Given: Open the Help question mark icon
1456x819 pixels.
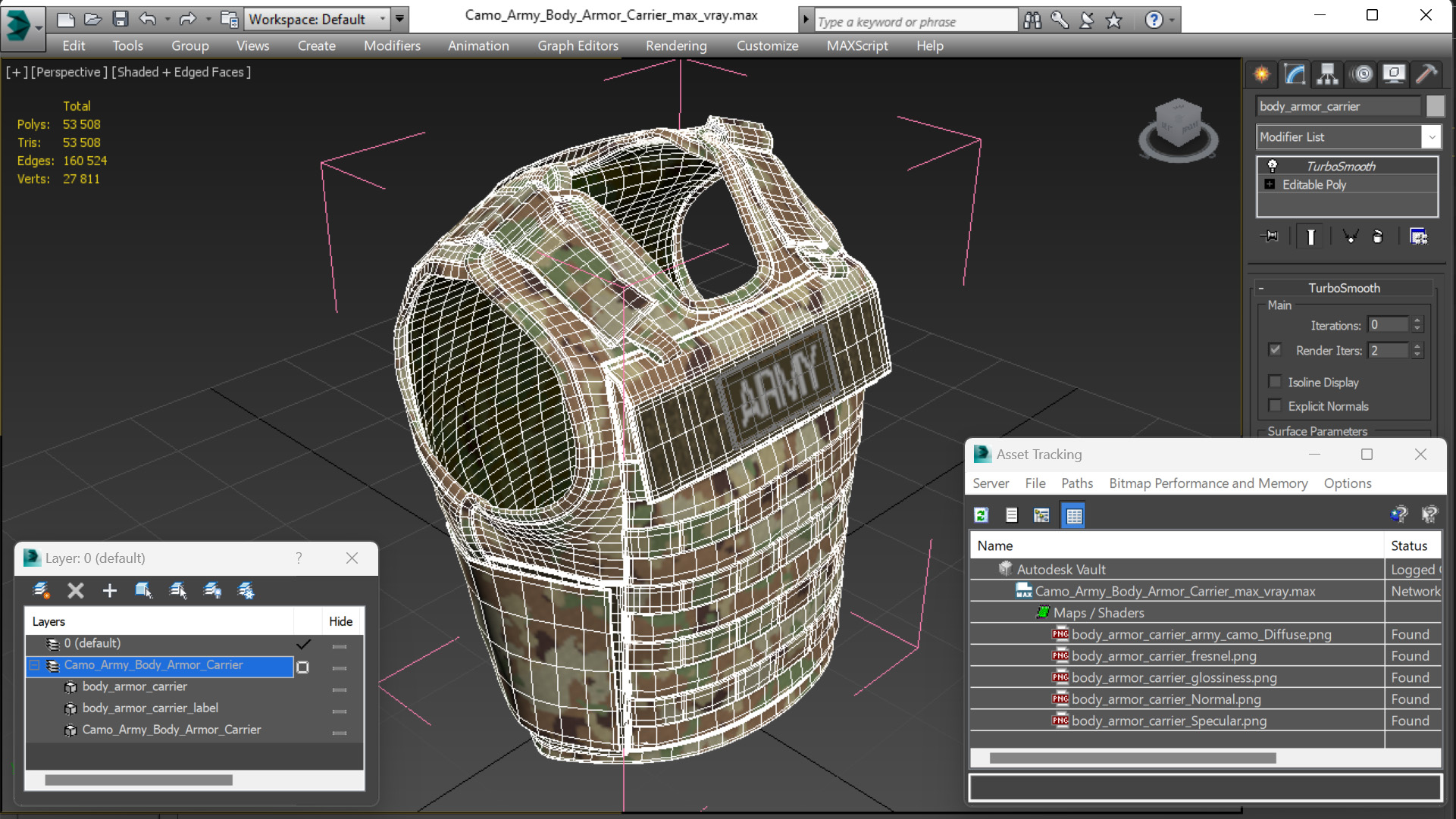Looking at the screenshot, I should [1154, 20].
